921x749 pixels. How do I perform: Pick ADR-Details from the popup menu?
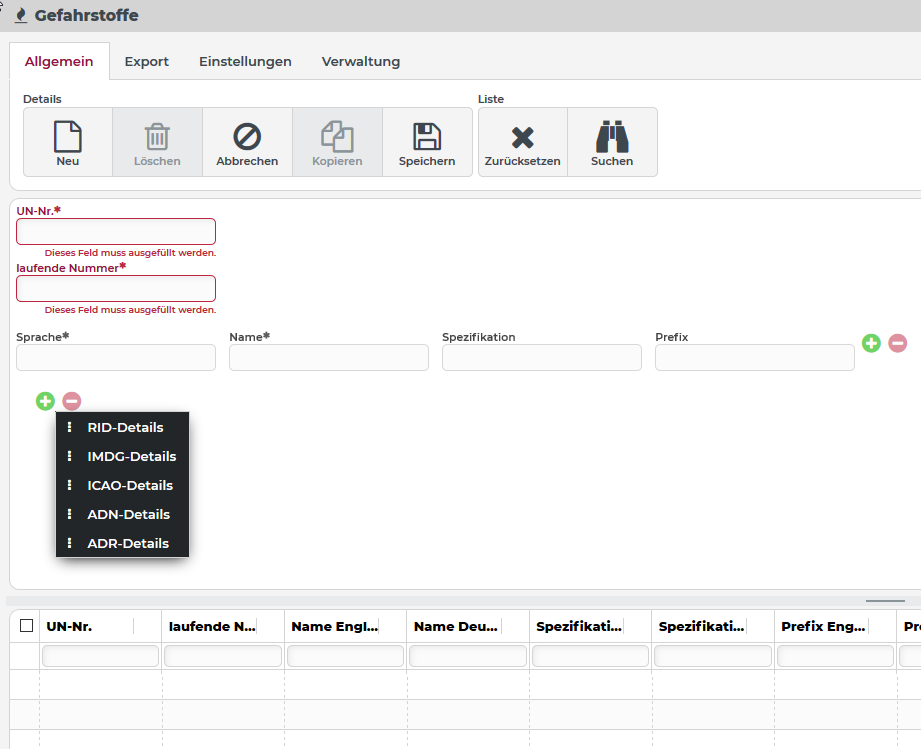point(128,543)
